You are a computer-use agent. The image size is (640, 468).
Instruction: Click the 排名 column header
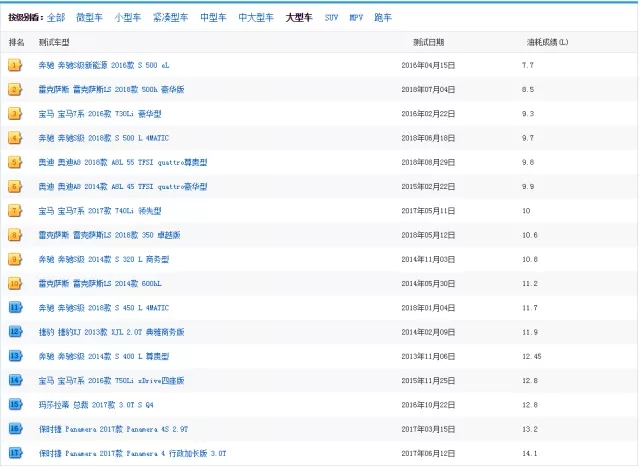click(x=16, y=42)
